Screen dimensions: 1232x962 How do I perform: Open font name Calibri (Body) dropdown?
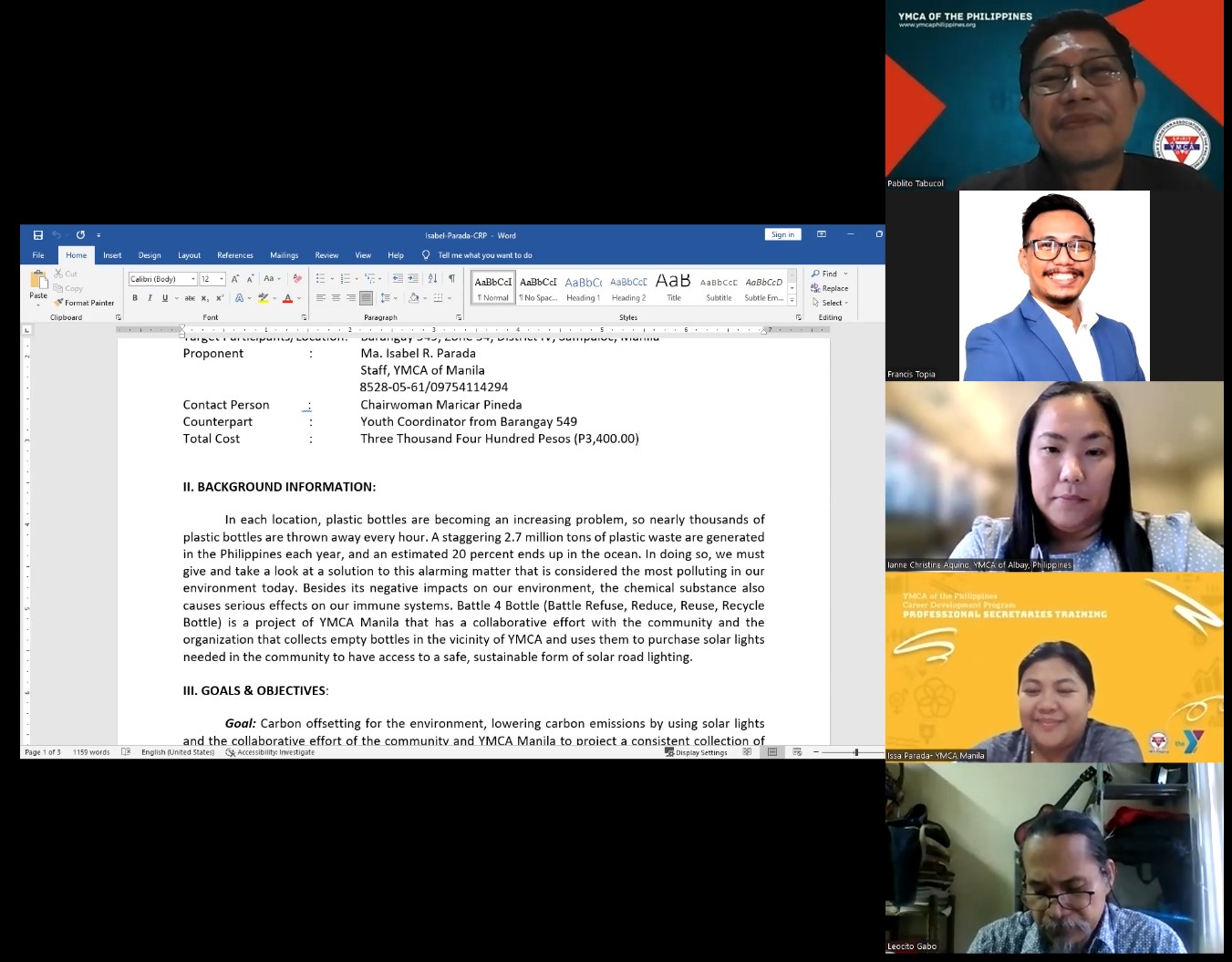(193, 279)
